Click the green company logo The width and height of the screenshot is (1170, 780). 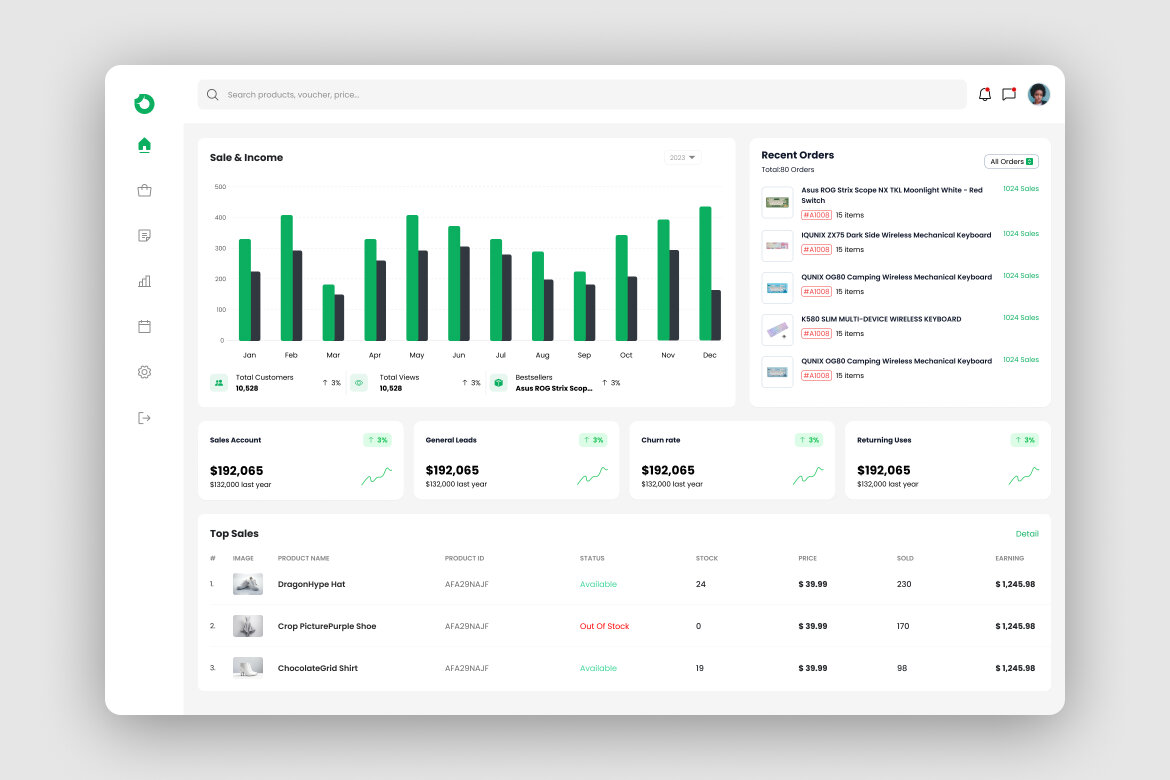coord(144,104)
